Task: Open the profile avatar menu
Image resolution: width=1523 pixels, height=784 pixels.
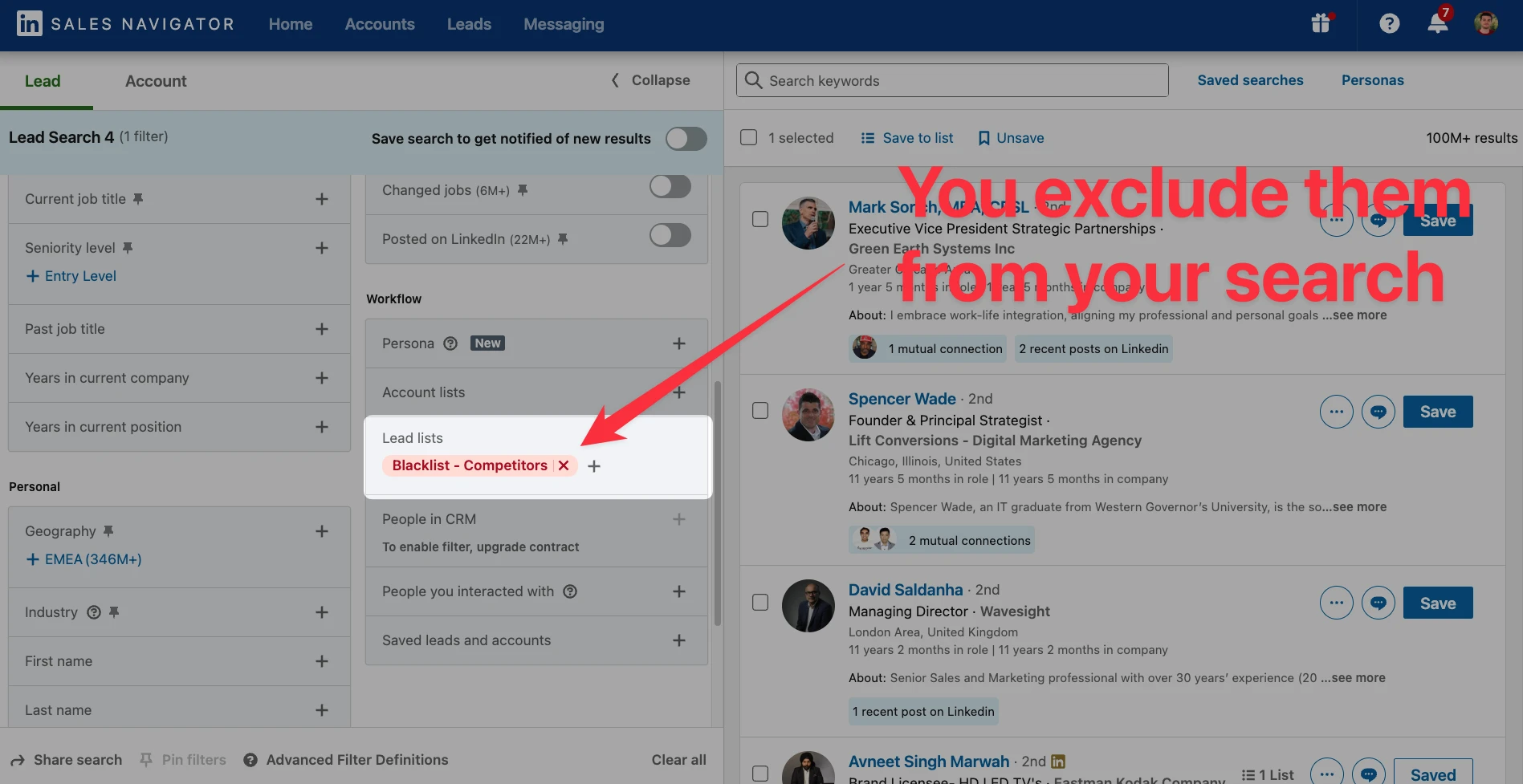Action: (1486, 23)
